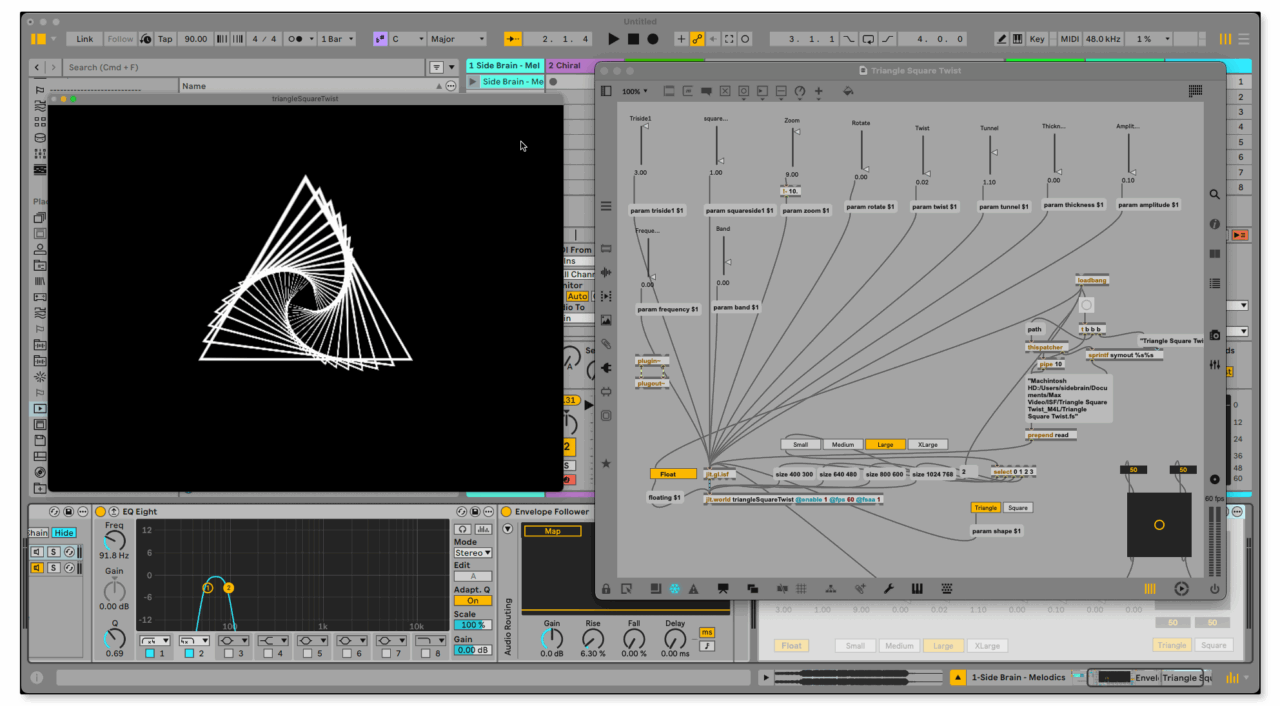
Task: Start playback with Ableton's Play button
Action: tap(614, 39)
